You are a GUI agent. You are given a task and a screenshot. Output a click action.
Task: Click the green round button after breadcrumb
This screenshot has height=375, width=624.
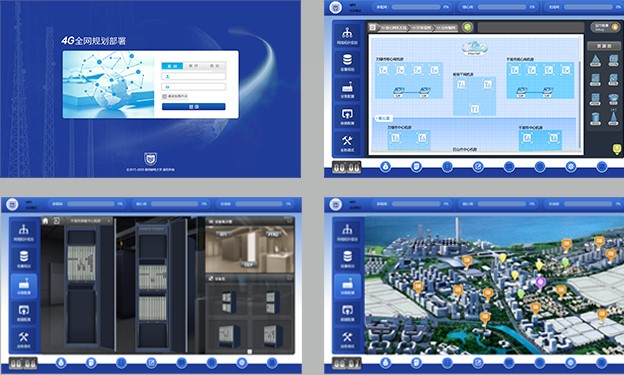[468, 27]
